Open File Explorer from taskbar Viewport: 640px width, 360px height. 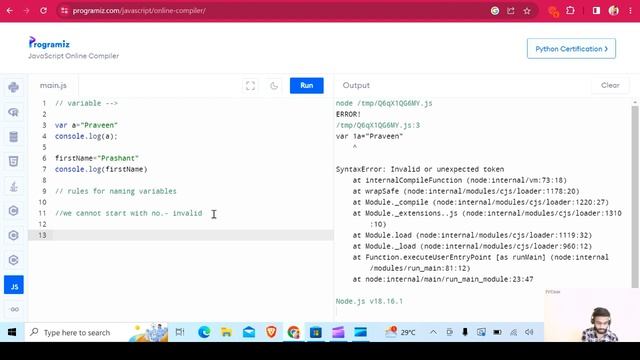pyautogui.click(x=226, y=332)
